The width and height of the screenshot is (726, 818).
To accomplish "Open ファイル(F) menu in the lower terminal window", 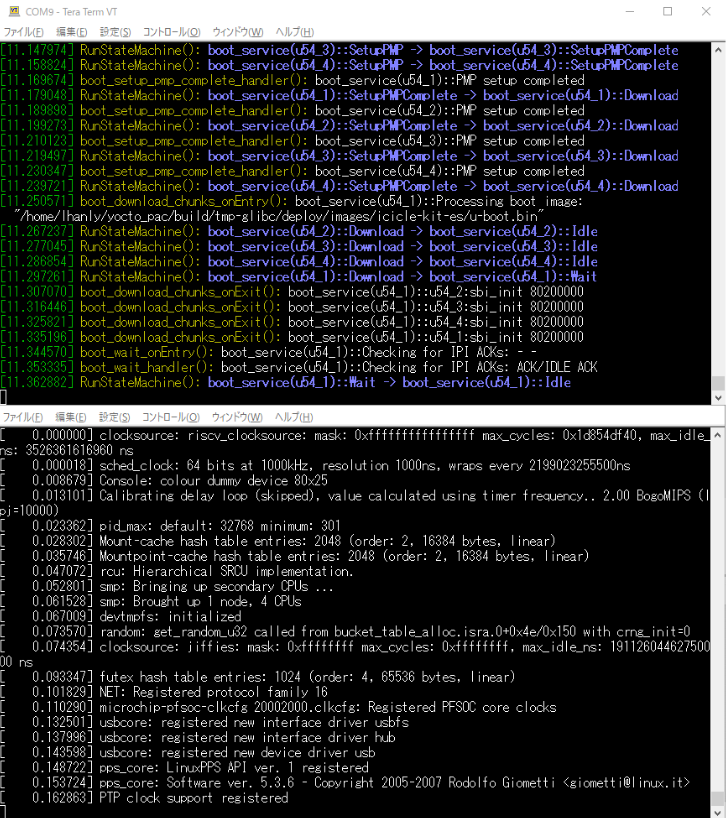I will pos(23,417).
